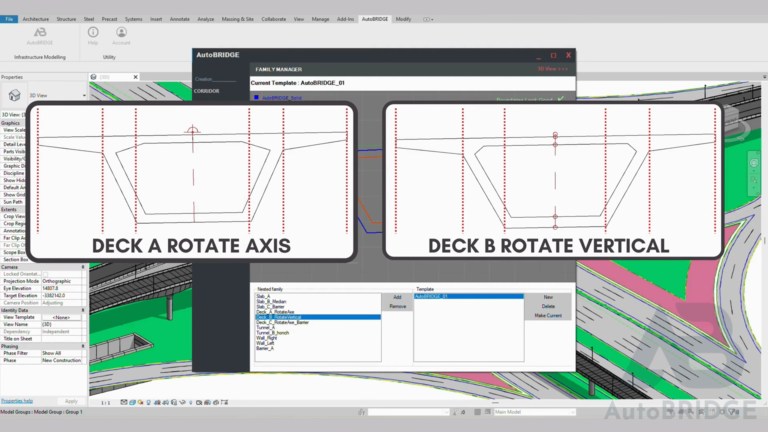Select Deck_B_RotateVertical in Nested family list
The width and height of the screenshot is (768, 432).
point(318,317)
